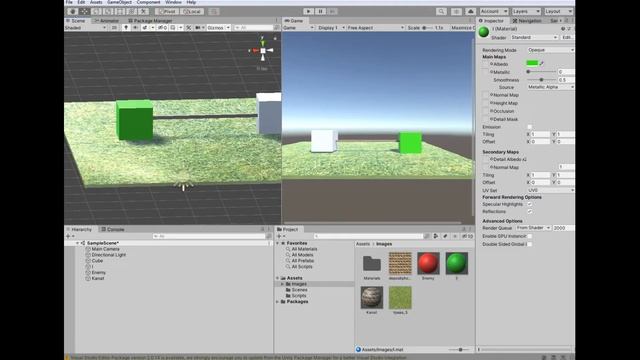
Task: Select the Scale tool in the toolbar
Action: tap(108, 11)
